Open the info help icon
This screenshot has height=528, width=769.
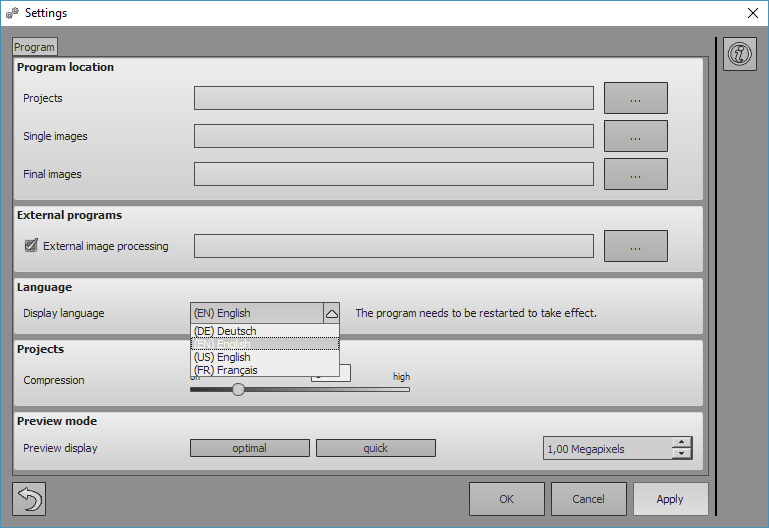740,54
